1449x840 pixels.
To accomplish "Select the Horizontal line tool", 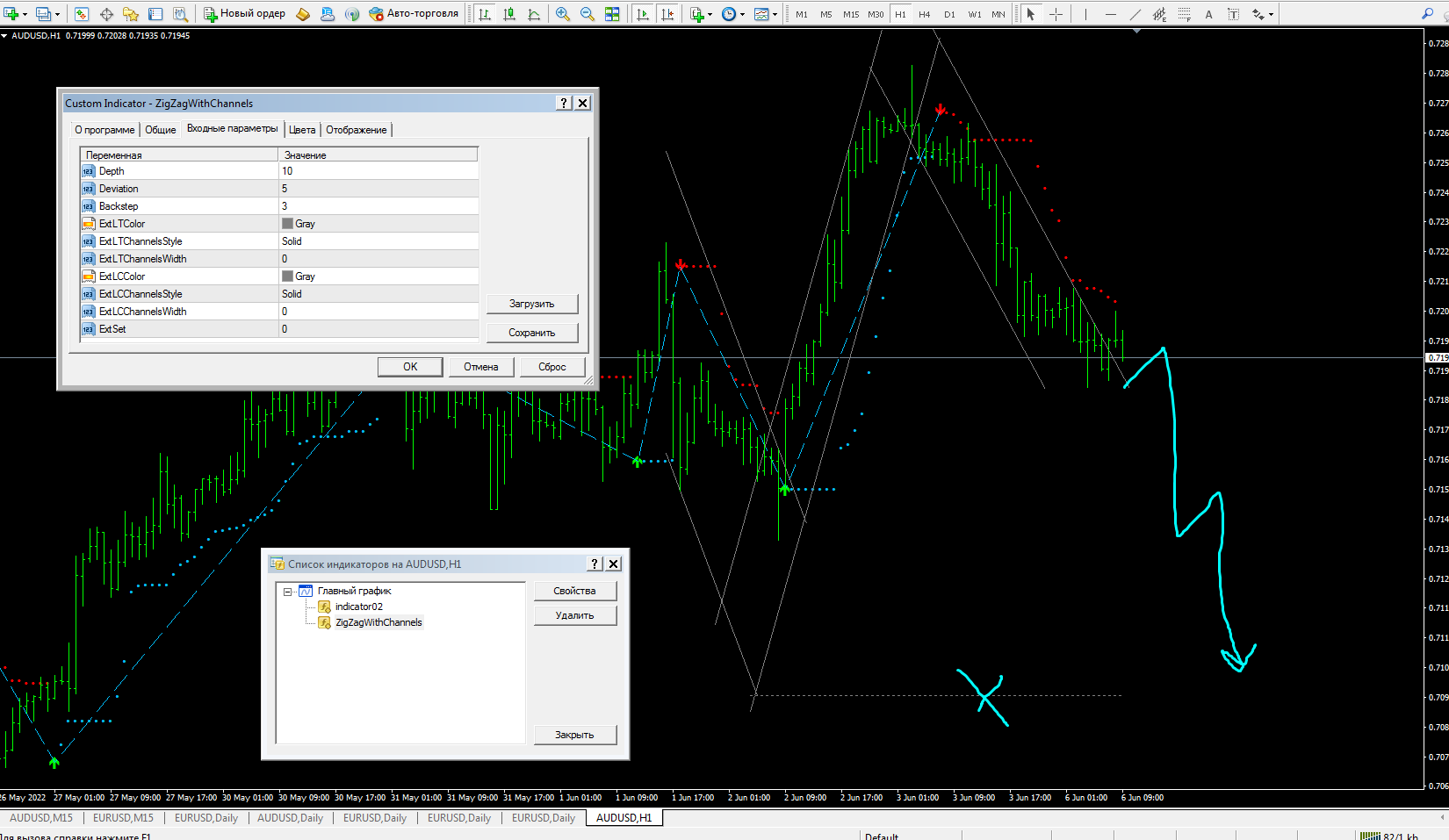I will click(1110, 14).
